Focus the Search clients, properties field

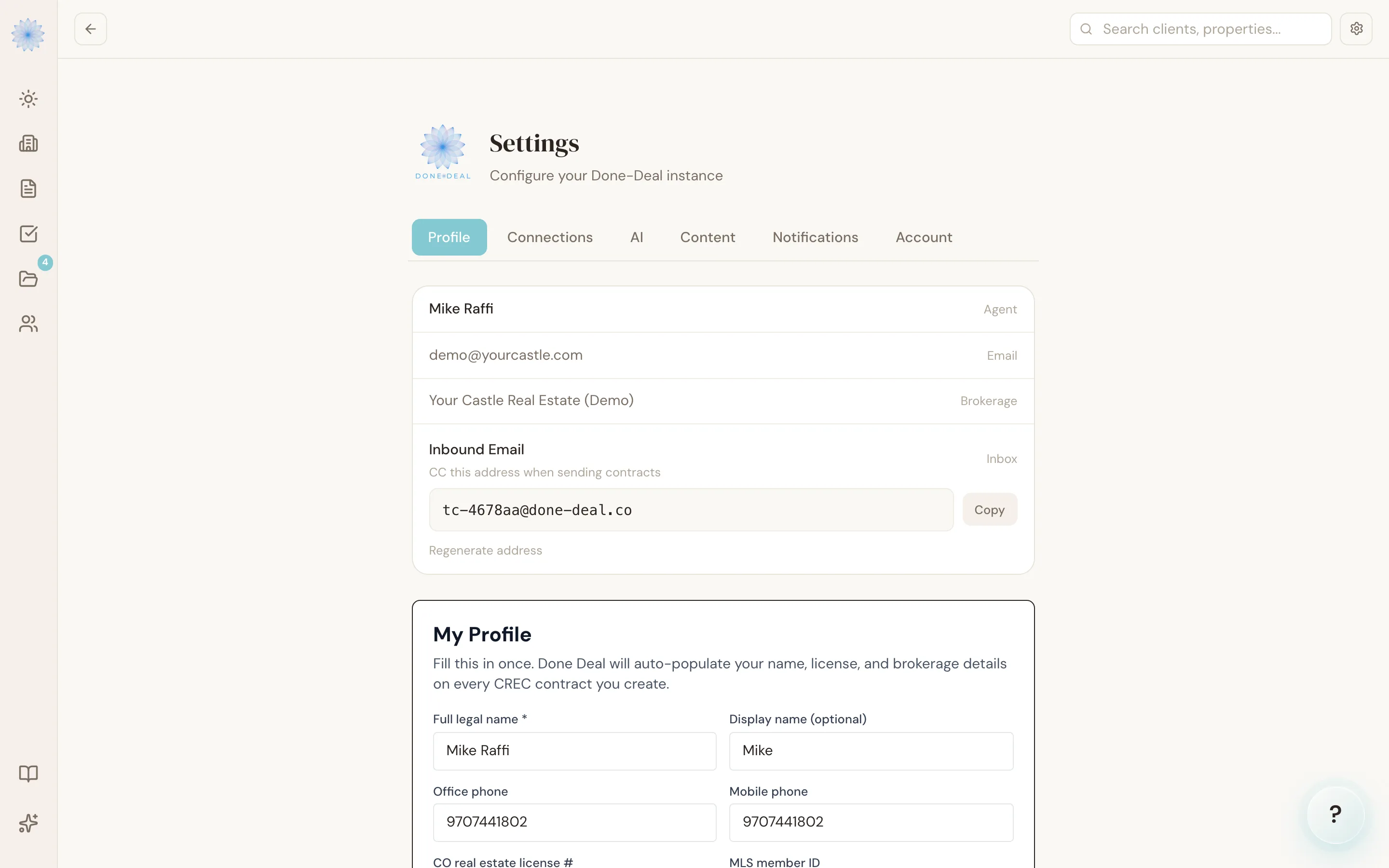point(1201,29)
